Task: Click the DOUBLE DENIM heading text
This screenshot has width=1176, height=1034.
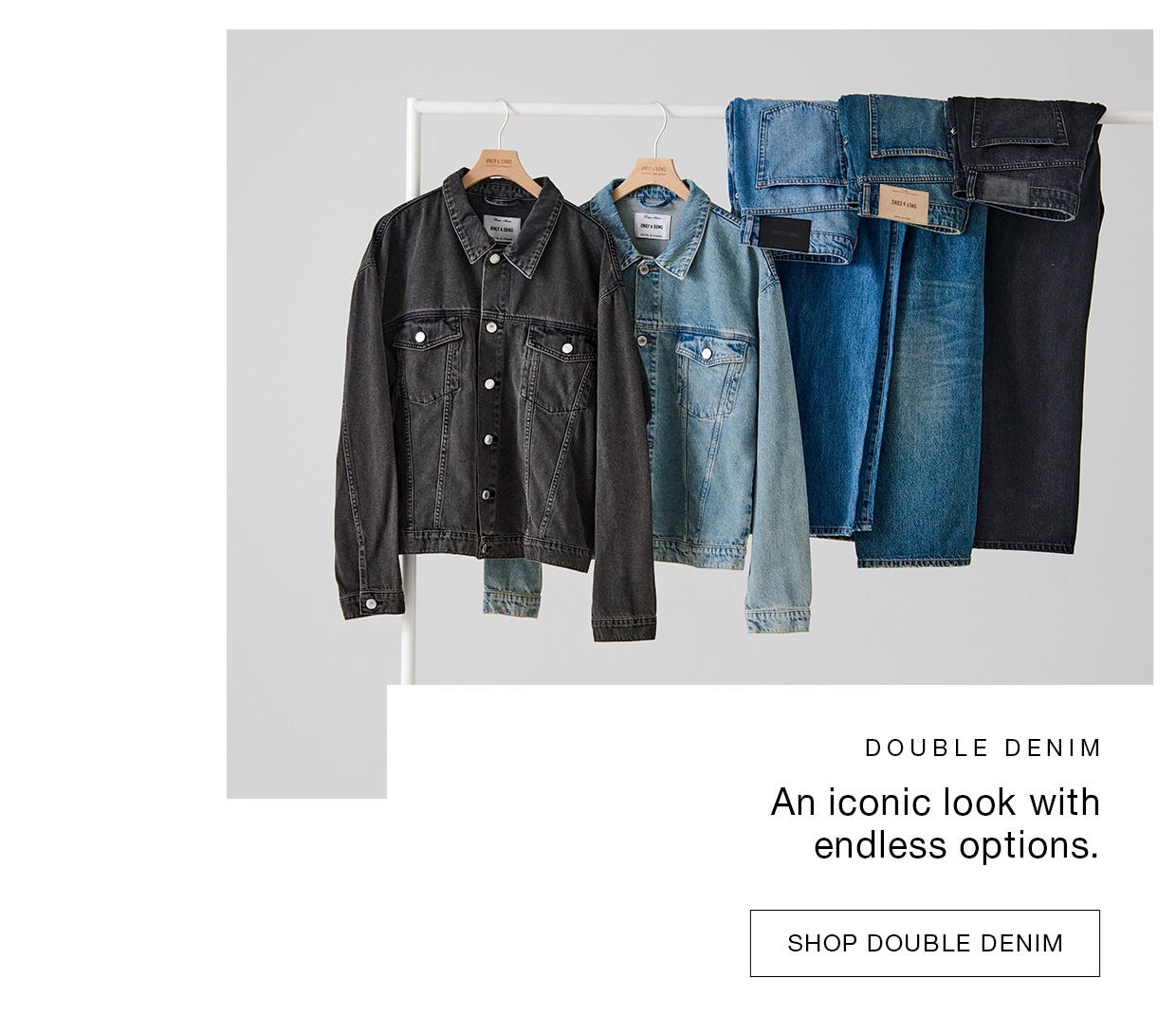Action: click(983, 748)
